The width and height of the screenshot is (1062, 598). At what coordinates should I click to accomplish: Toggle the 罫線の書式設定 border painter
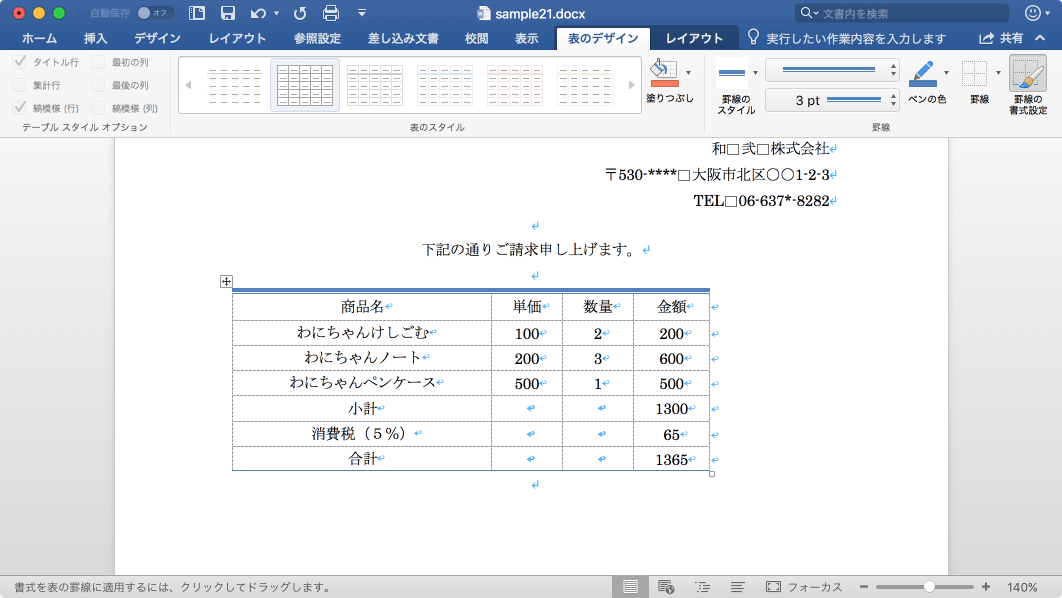coord(1027,85)
